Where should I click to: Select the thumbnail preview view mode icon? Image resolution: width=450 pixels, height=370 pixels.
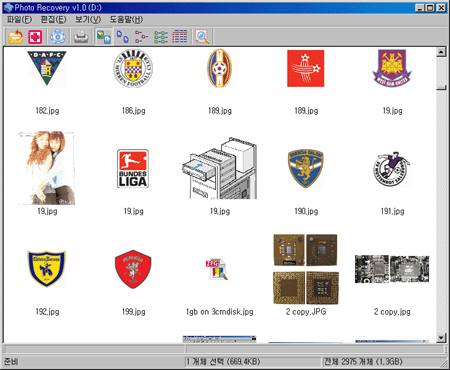104,37
